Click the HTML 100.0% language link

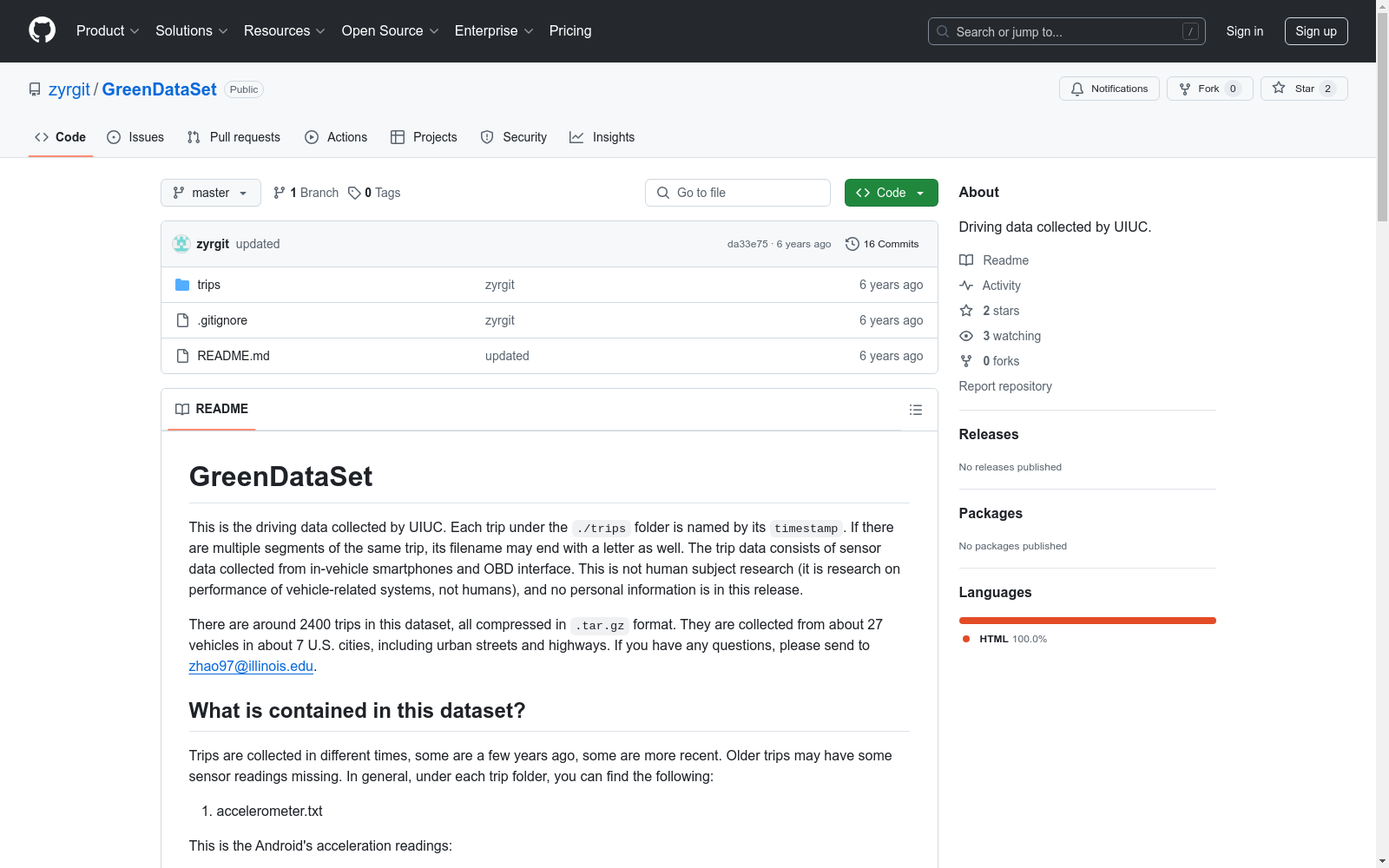(1004, 639)
